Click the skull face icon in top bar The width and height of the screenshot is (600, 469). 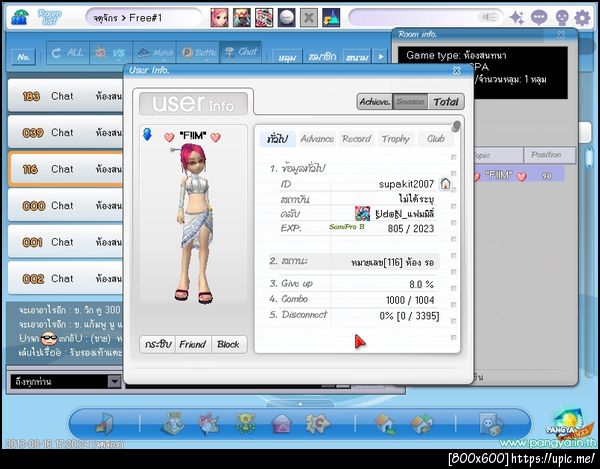pyautogui.click(x=561, y=18)
